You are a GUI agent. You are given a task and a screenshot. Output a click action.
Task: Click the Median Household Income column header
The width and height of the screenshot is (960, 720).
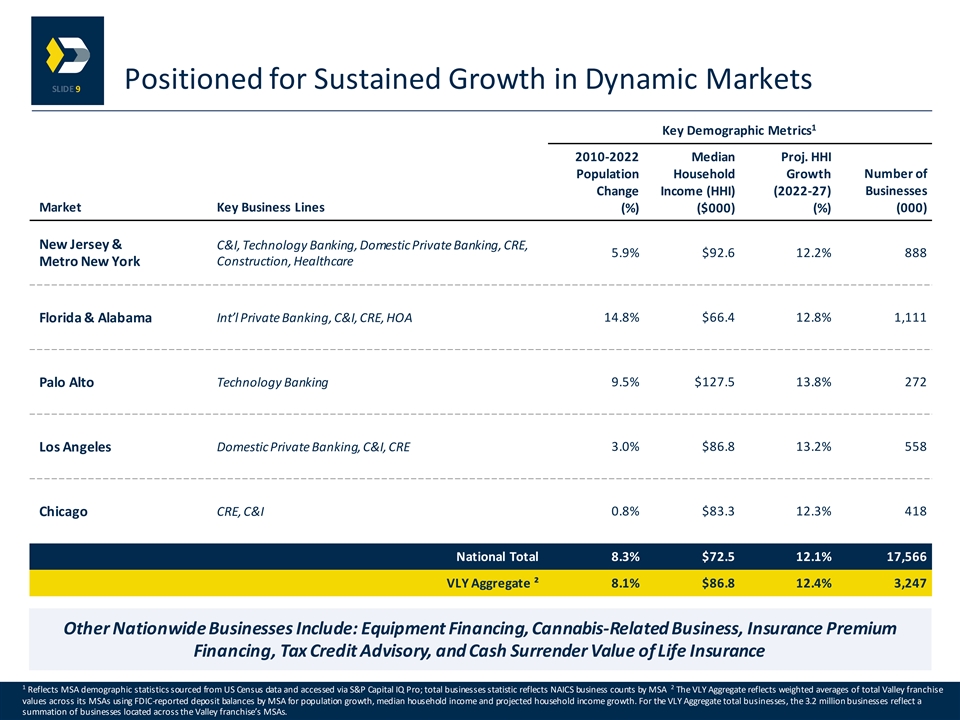[x=697, y=182]
